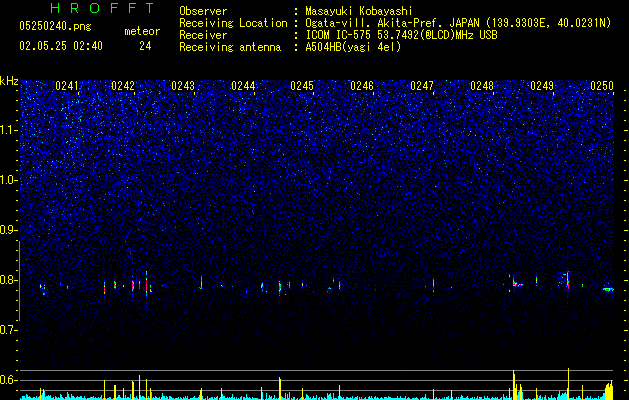The height and width of the screenshot is (400, 629).
Task: Click the 0242 time marker
Action: pos(123,86)
